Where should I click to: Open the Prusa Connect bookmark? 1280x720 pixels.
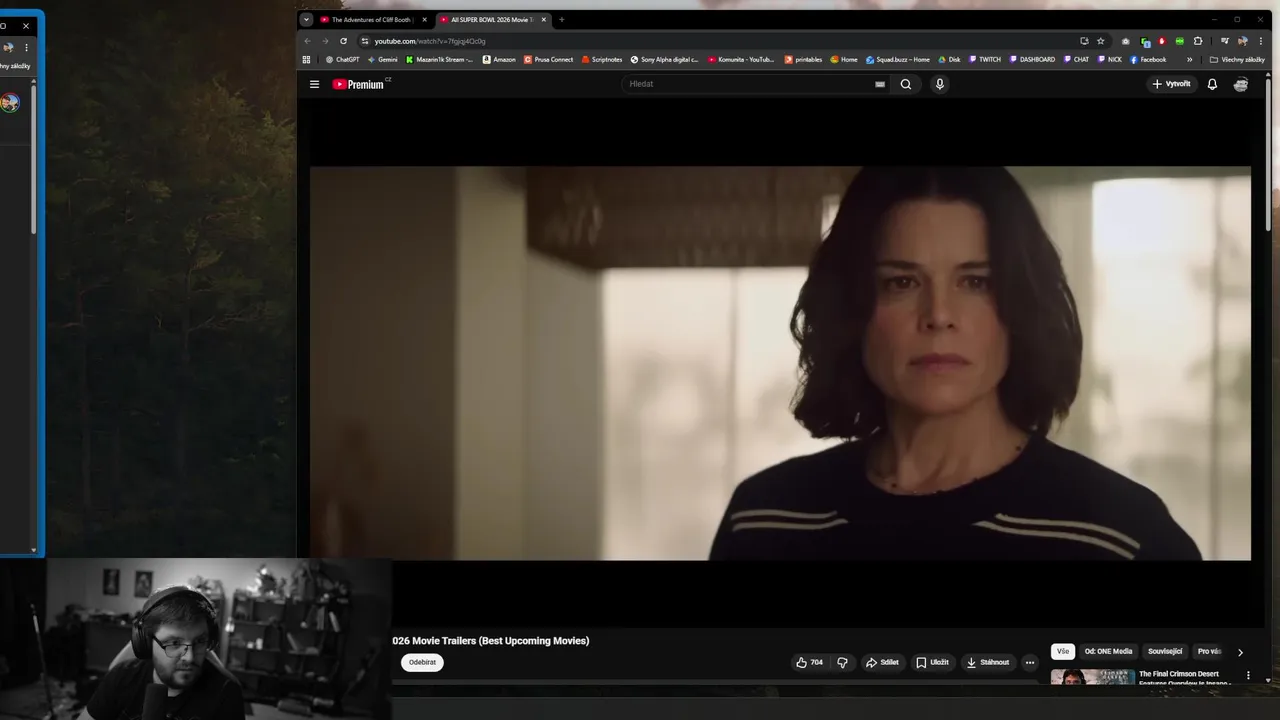coord(549,59)
